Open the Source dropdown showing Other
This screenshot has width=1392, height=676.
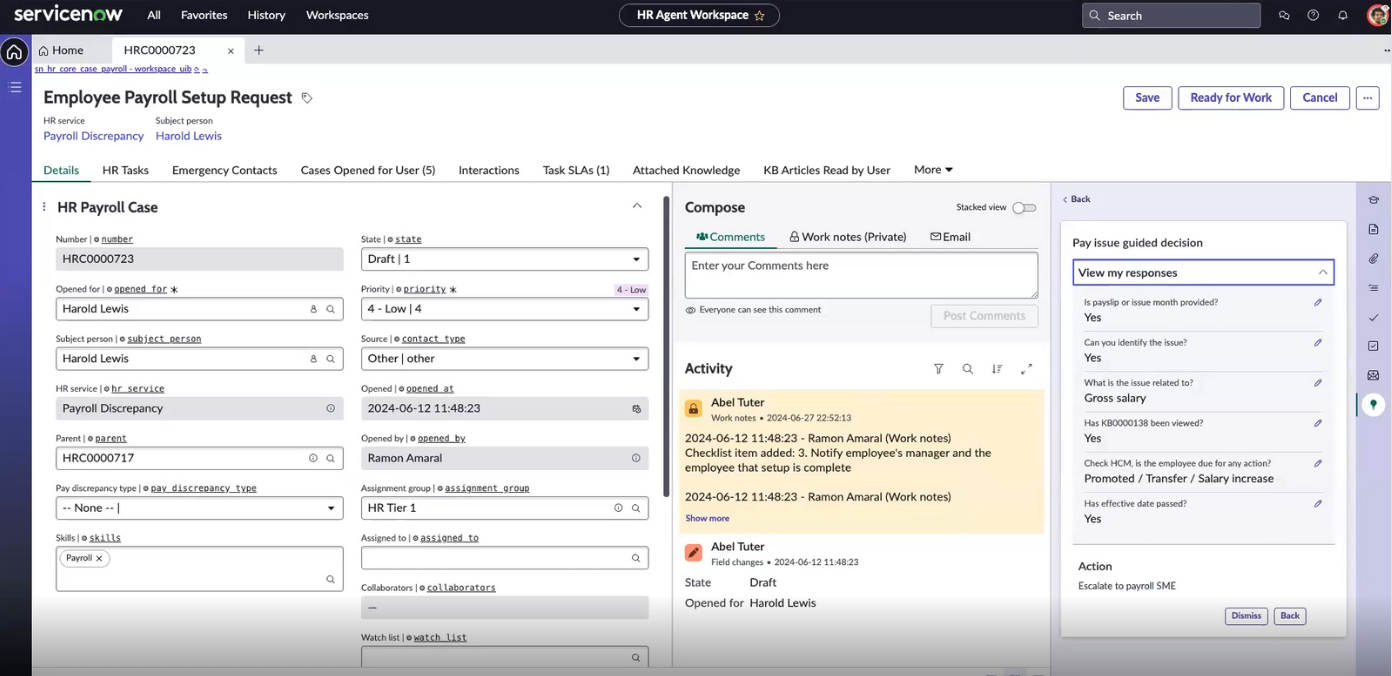pyautogui.click(x=504, y=358)
